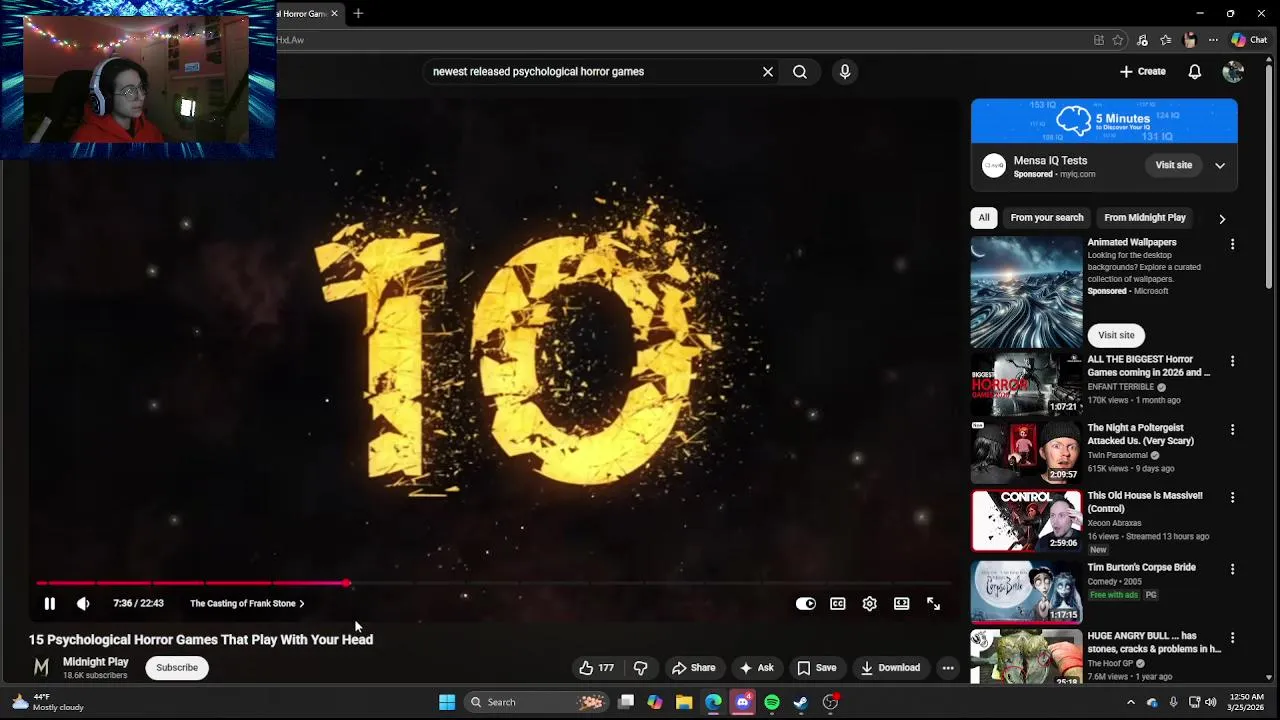Select the From Midnight Play chip

click(x=1145, y=218)
